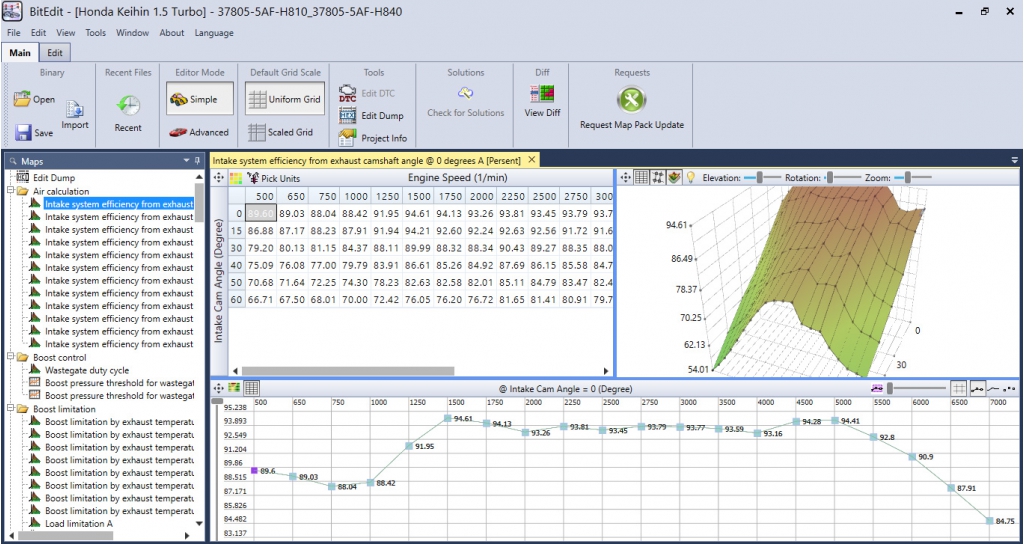Screen dimensions: 1024x544
Task: Select line-only graph style
Action: 994,388
